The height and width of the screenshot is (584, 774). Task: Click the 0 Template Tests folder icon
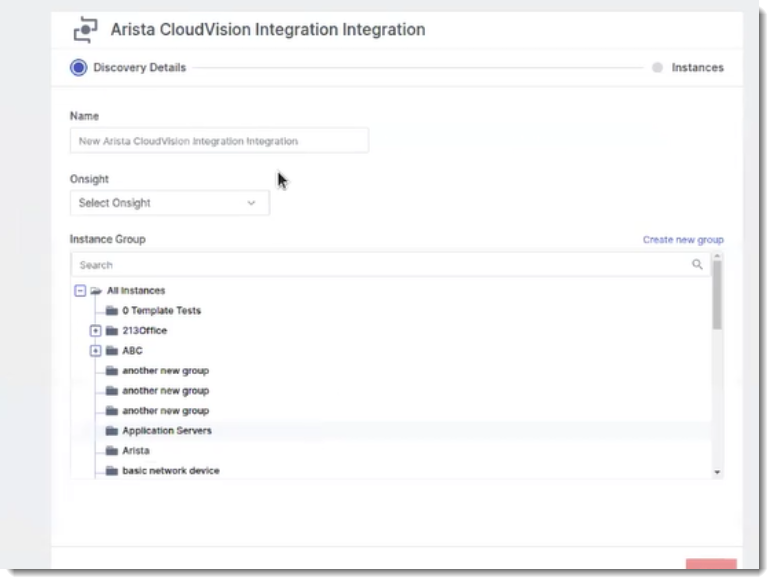(x=112, y=311)
